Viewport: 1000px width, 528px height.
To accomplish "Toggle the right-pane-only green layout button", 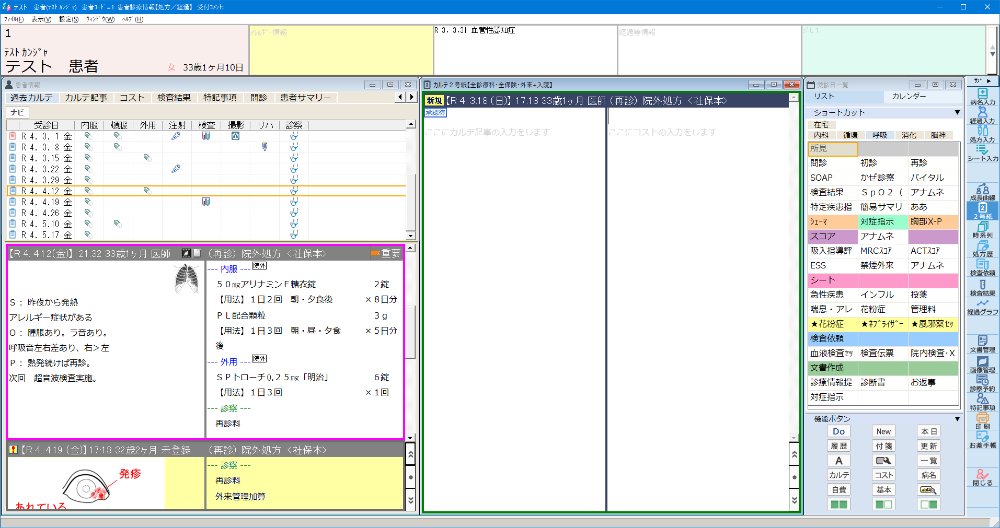I will pyautogui.click(x=929, y=505).
